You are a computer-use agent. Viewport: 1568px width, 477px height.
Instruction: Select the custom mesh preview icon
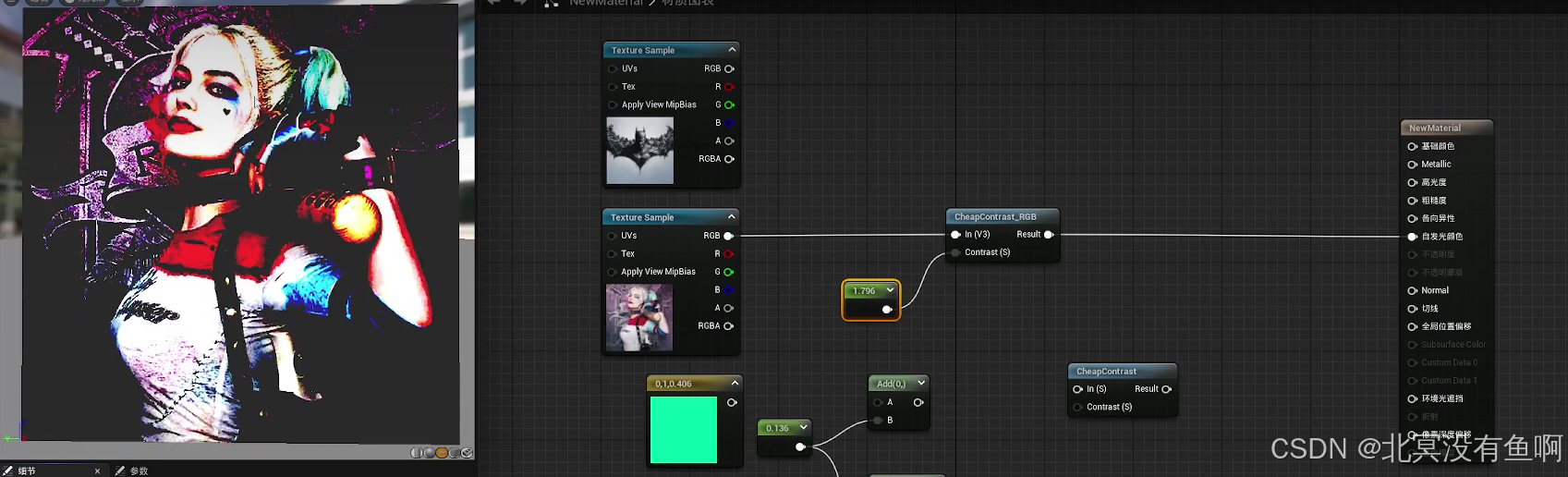[x=467, y=453]
